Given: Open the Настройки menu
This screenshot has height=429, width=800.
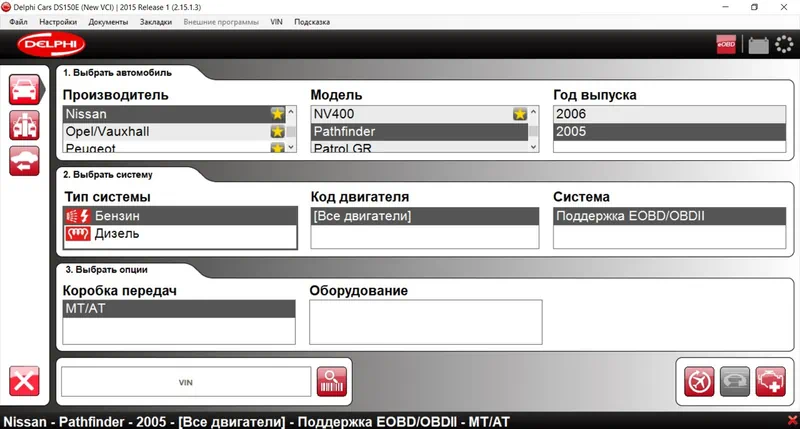Looking at the screenshot, I should pos(58,22).
